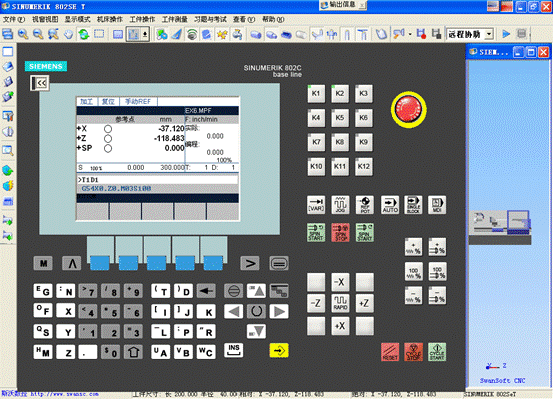
Task: Click the red spindle stop key
Action: click(x=340, y=232)
